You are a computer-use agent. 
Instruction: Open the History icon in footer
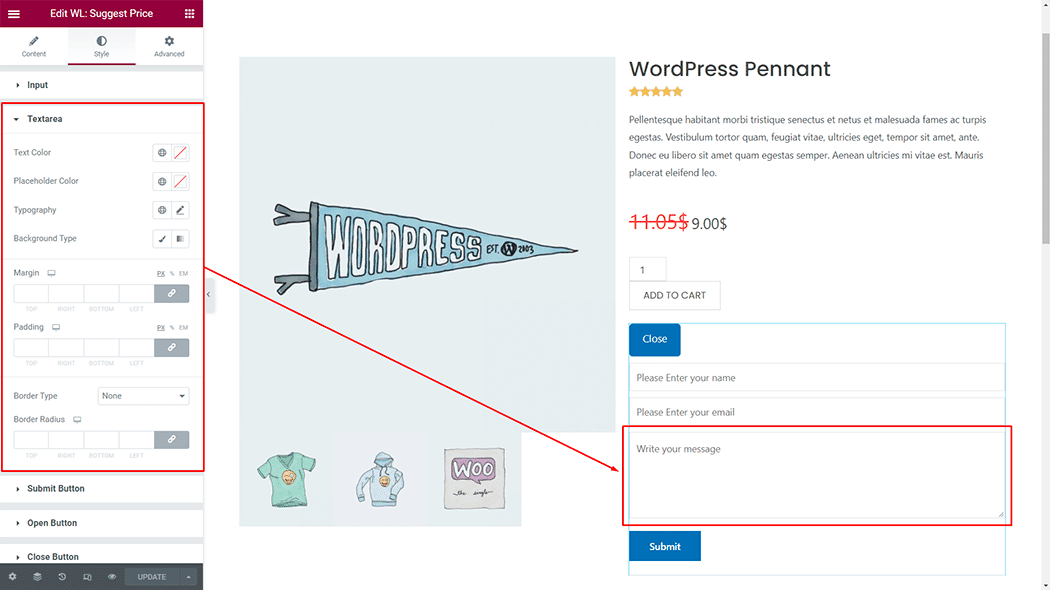coord(62,577)
